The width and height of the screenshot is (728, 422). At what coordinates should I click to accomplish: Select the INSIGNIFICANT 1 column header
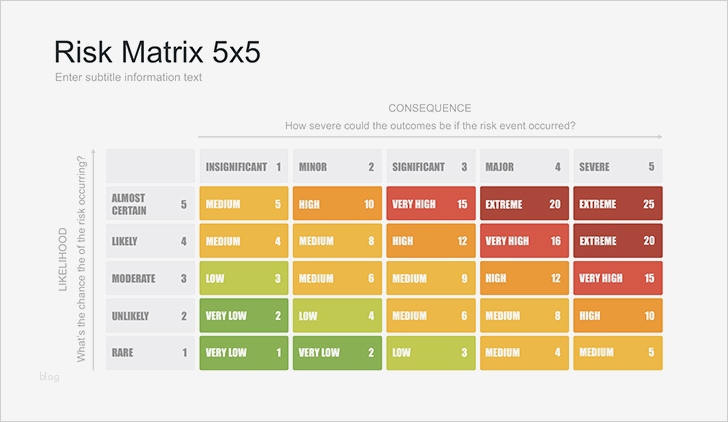click(243, 167)
